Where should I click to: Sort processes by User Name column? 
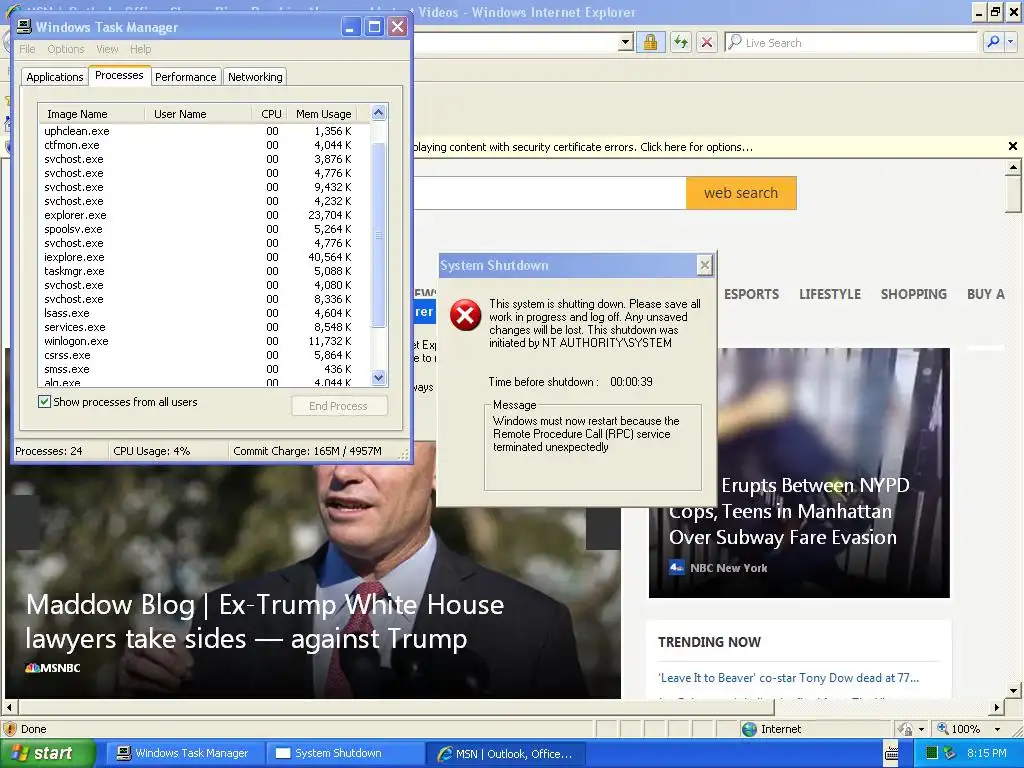[x=198, y=114]
